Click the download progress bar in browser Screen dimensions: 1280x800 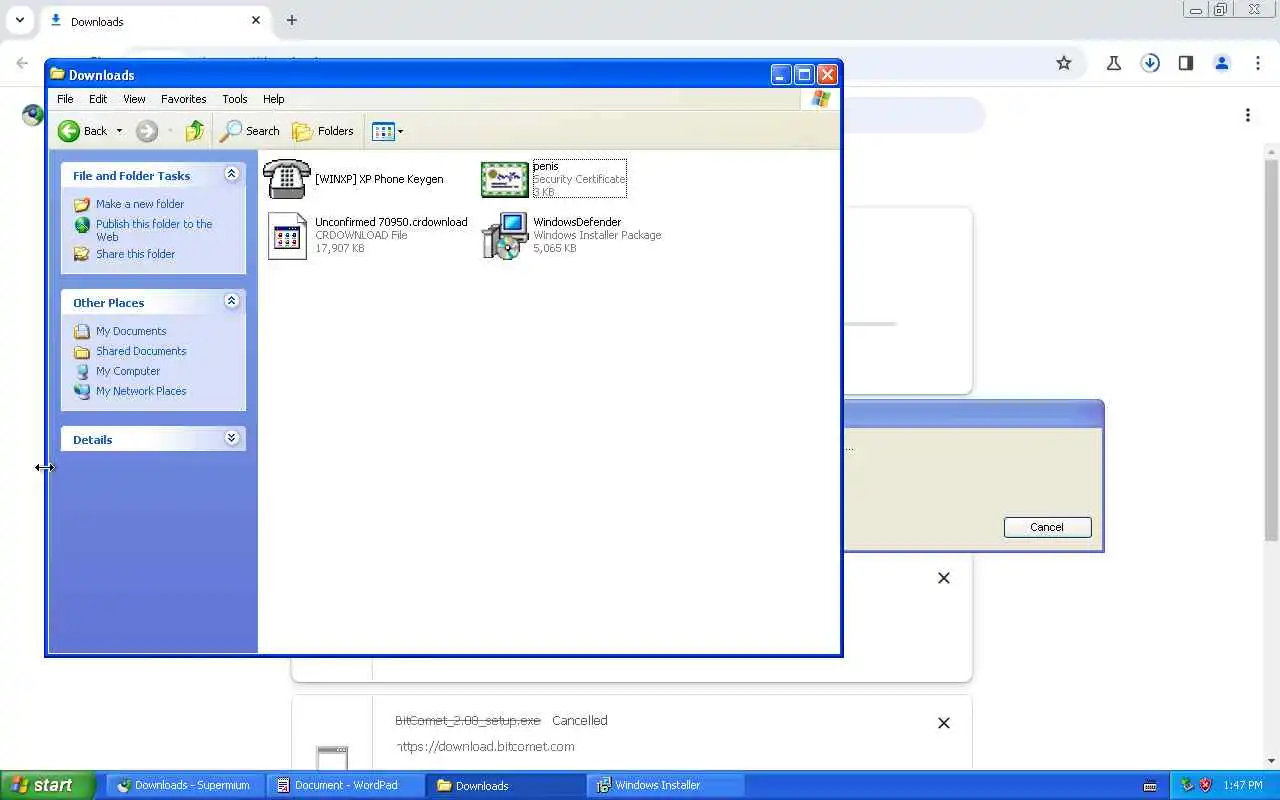click(870, 324)
